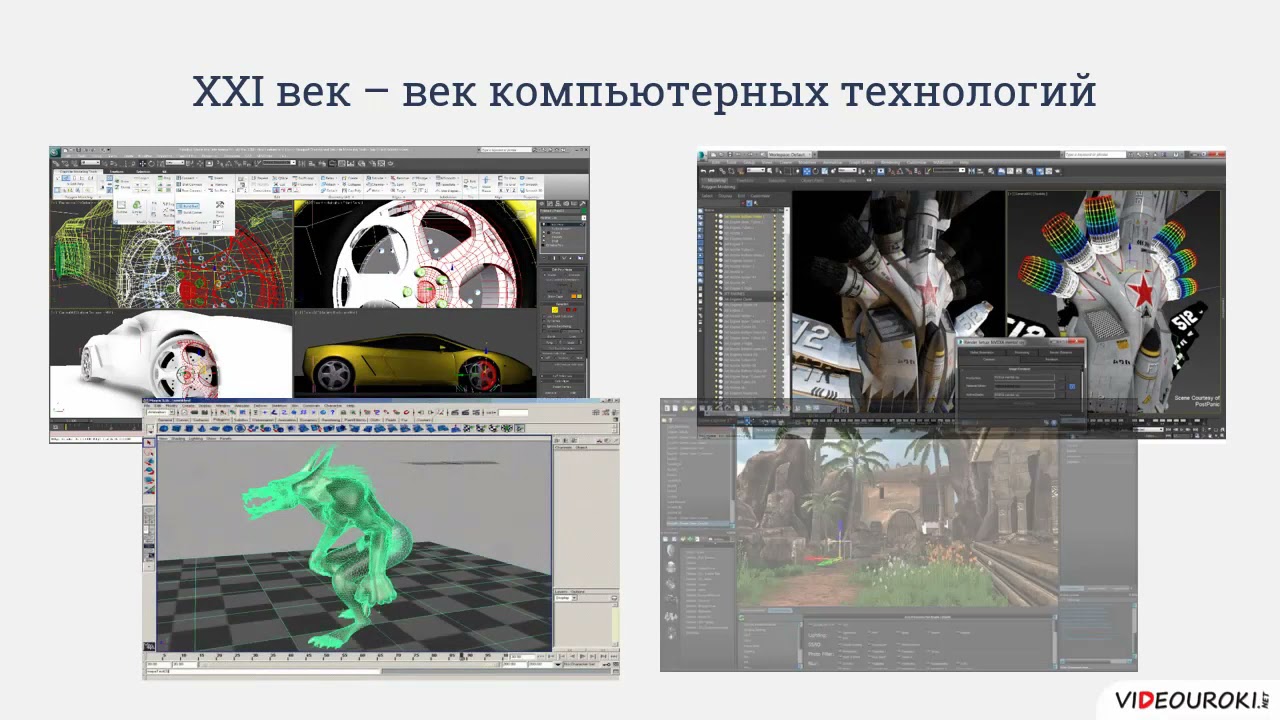Click Grow in car window ribbon
The height and width of the screenshot is (720, 1280).
[124, 182]
